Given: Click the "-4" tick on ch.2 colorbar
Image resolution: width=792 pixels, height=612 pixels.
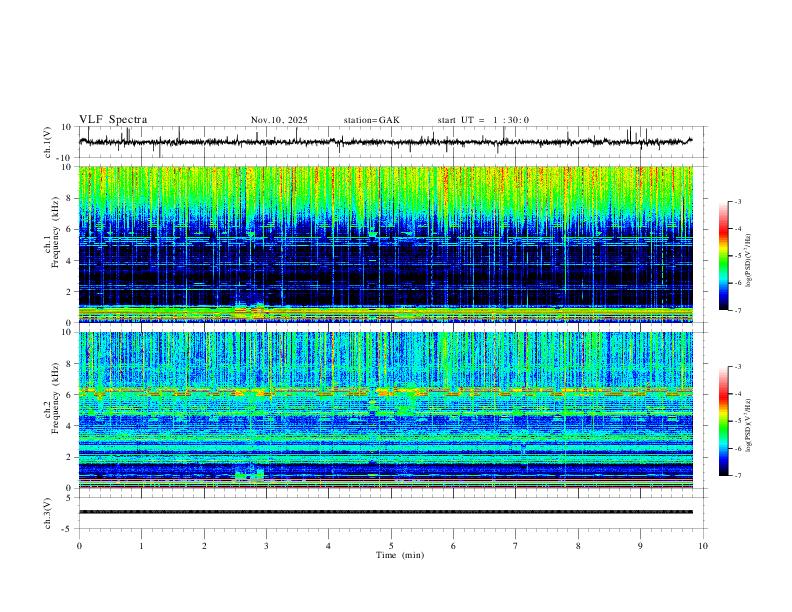Looking at the screenshot, I should [737, 394].
